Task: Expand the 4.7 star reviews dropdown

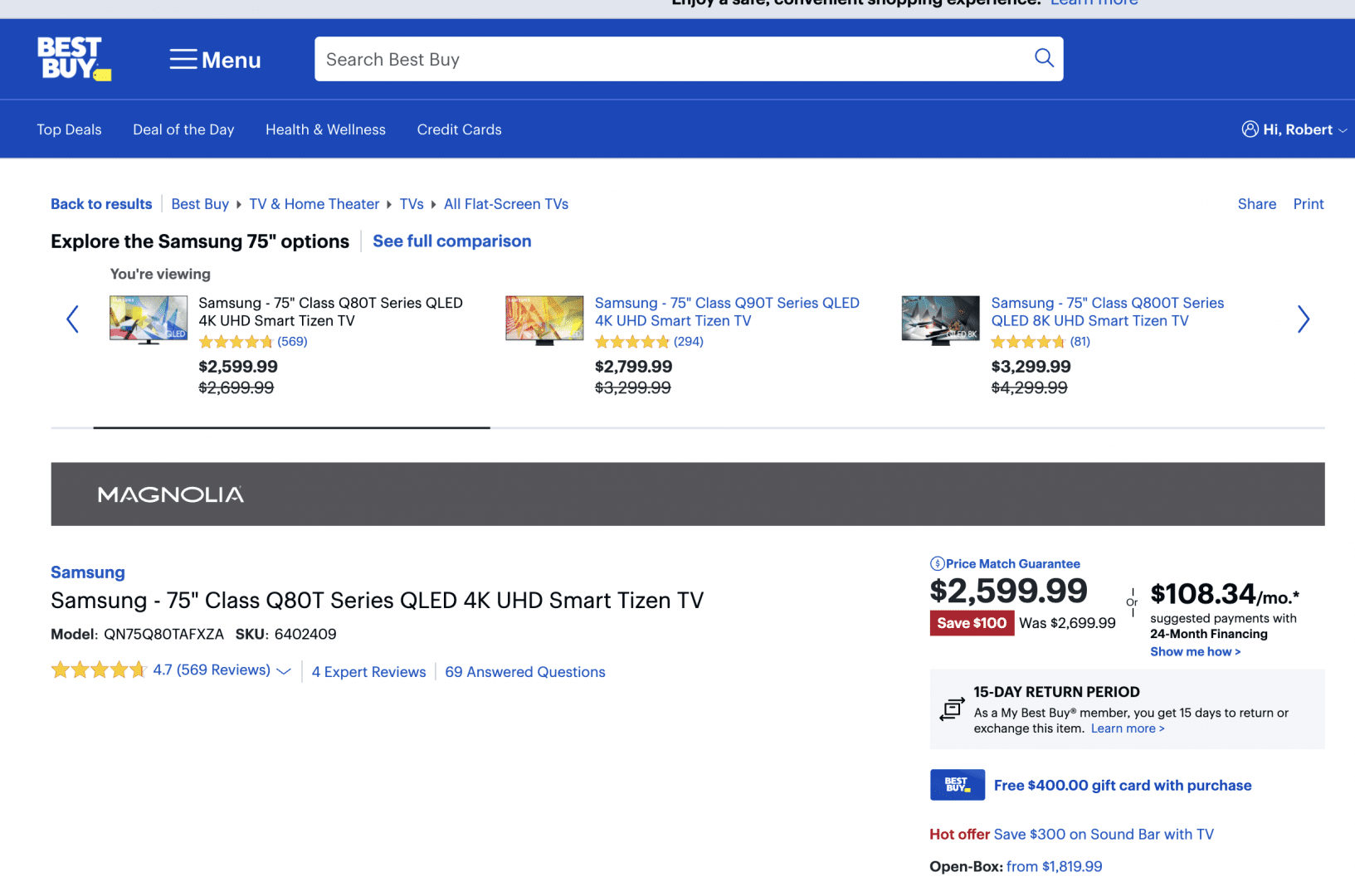Action: click(x=284, y=671)
